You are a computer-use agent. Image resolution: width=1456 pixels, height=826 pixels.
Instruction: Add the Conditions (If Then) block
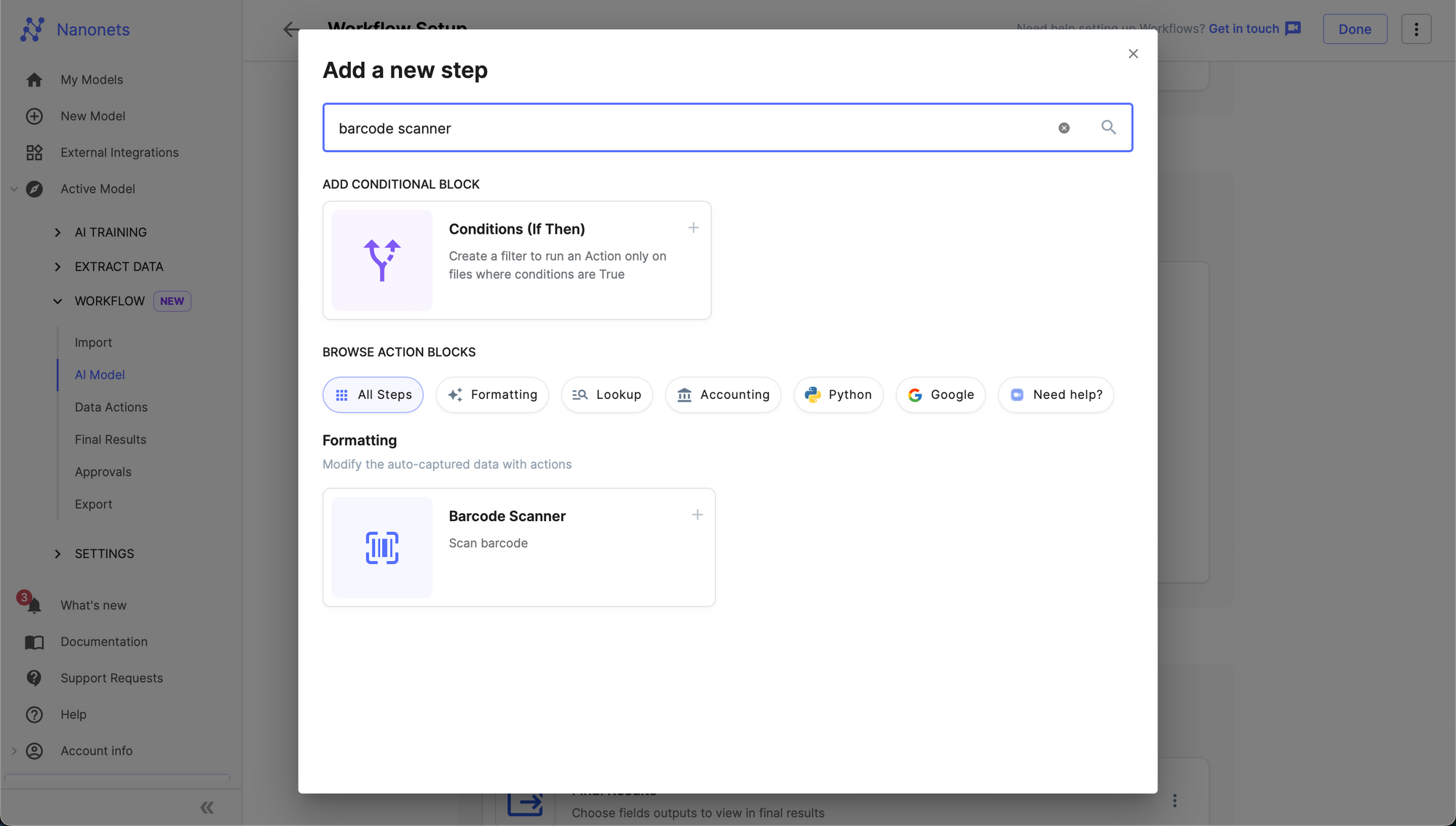point(693,228)
